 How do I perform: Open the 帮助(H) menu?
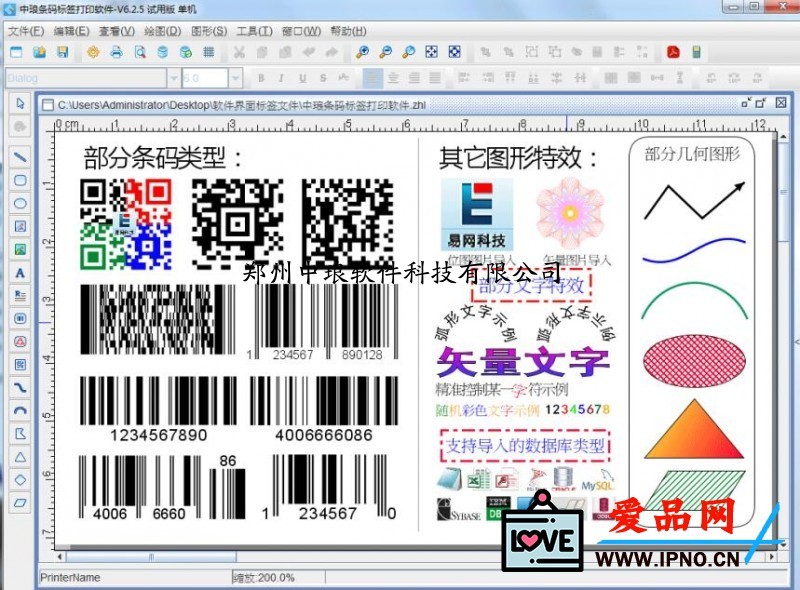pos(348,31)
